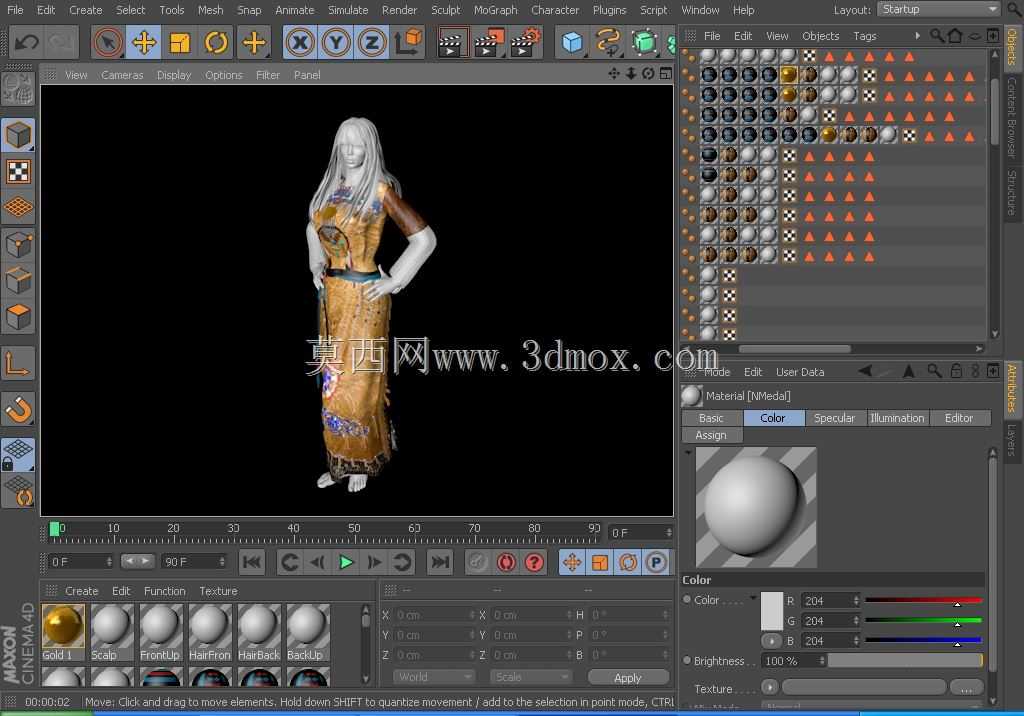Click the keyframe selection question icon
This screenshot has height=716, width=1024.
pyautogui.click(x=534, y=562)
